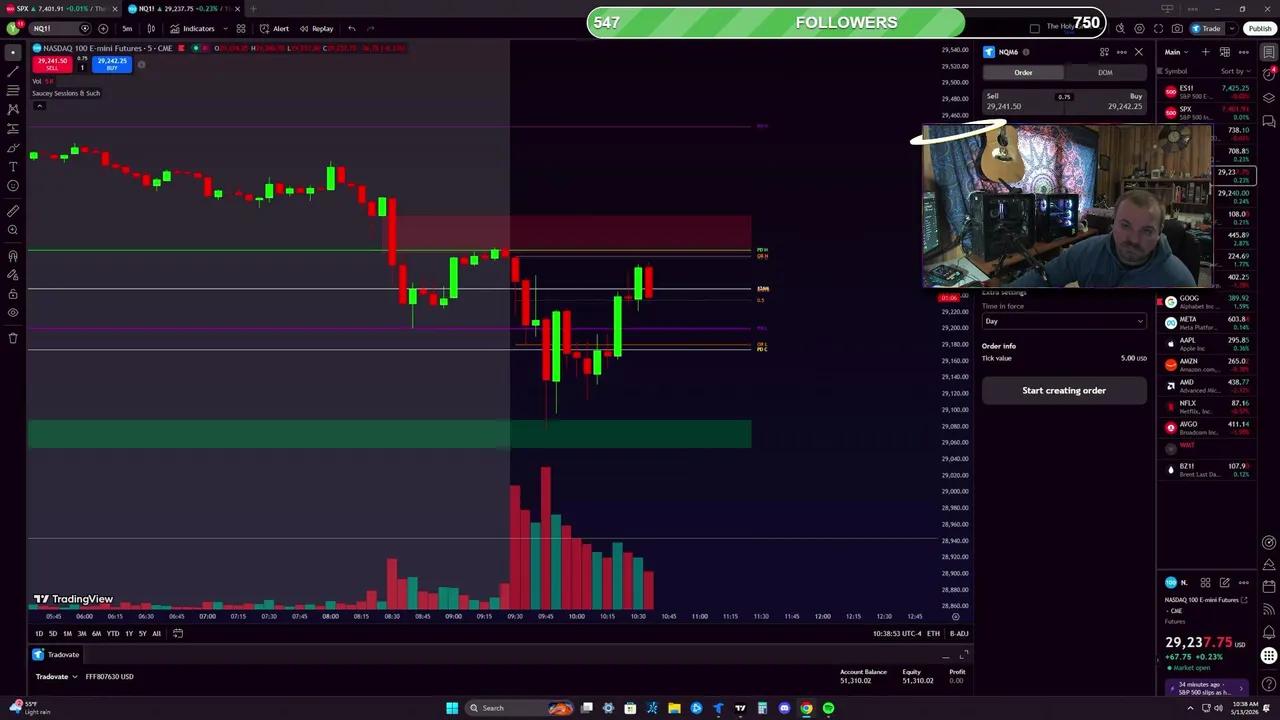Open the chats panel icon
1280x720 pixels.
click(x=1269, y=122)
